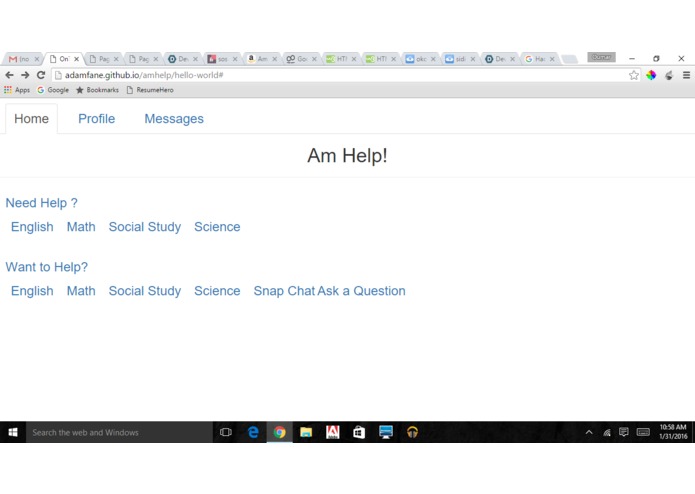This screenshot has height=494, width=695.
Task: Choose Social Study under Need Help
Action: 145,227
